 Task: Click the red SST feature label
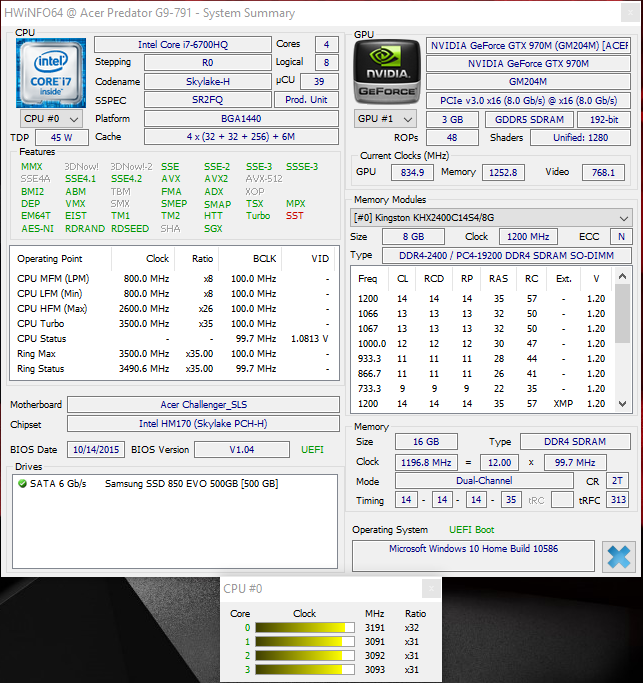(294, 216)
